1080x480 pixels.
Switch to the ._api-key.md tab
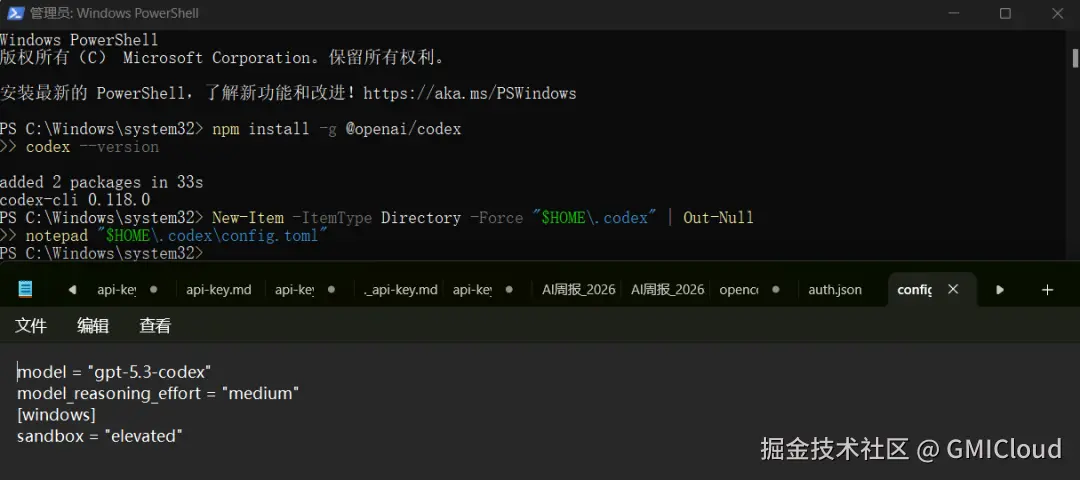pos(401,290)
